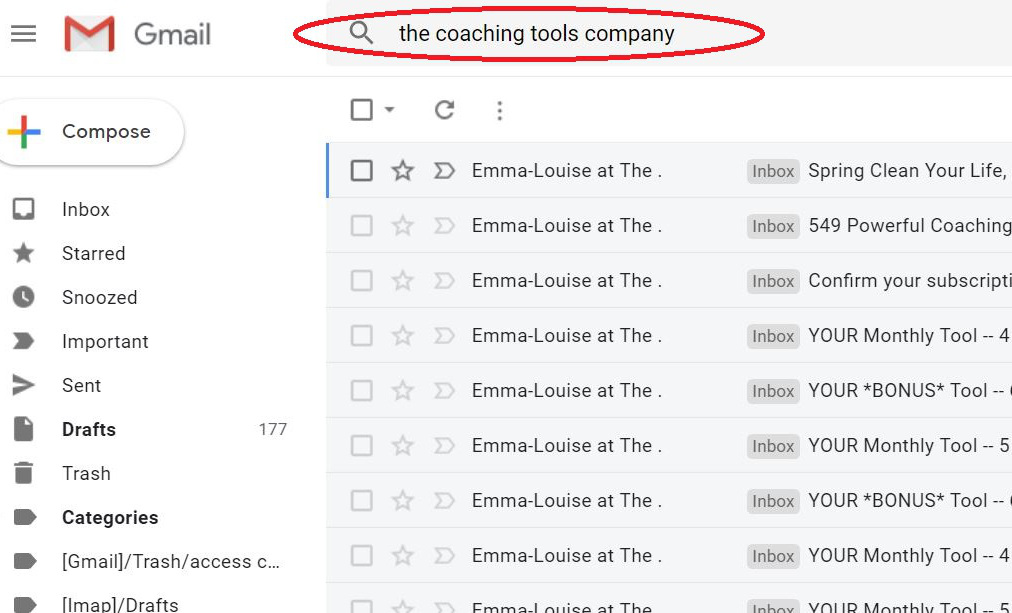The height and width of the screenshot is (613, 1012).
Task: Mark the 549 Powerful Coaching email as important
Action: click(444, 226)
